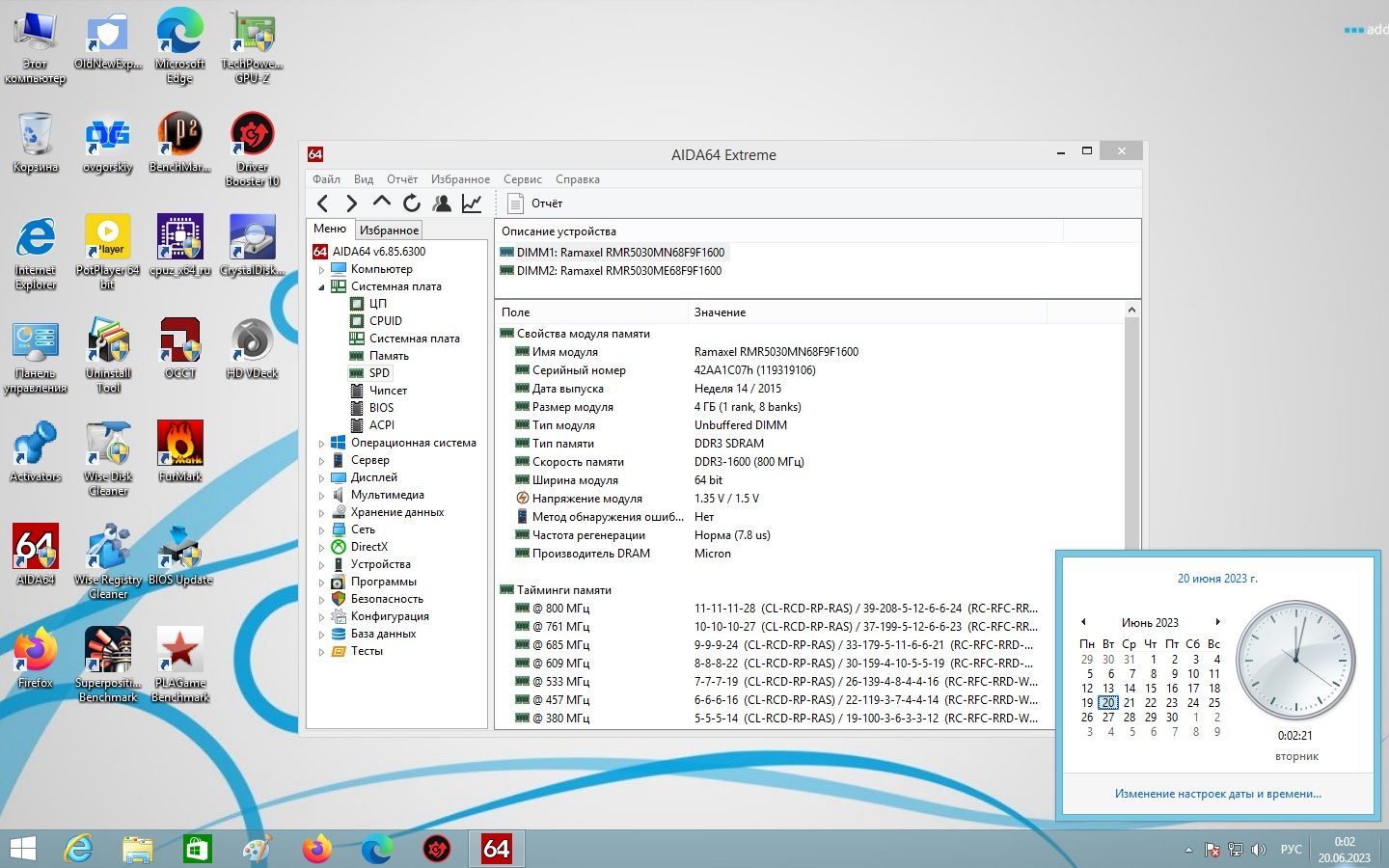Open the Сервис menu
Viewport: 1389px width, 868px height.
(523, 179)
